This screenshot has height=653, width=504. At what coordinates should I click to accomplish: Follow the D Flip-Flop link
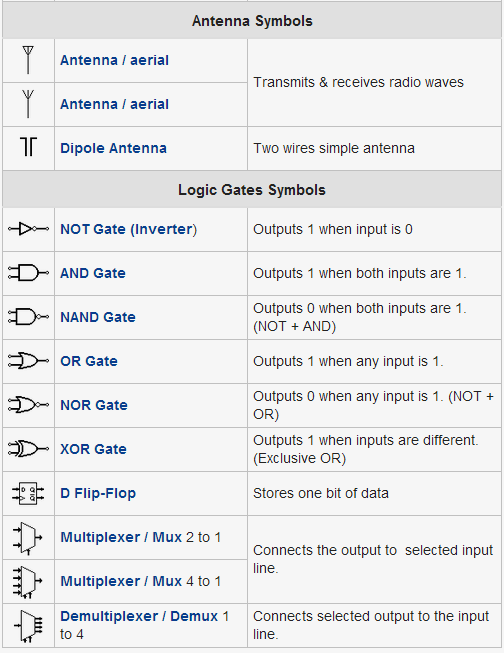coord(98,493)
